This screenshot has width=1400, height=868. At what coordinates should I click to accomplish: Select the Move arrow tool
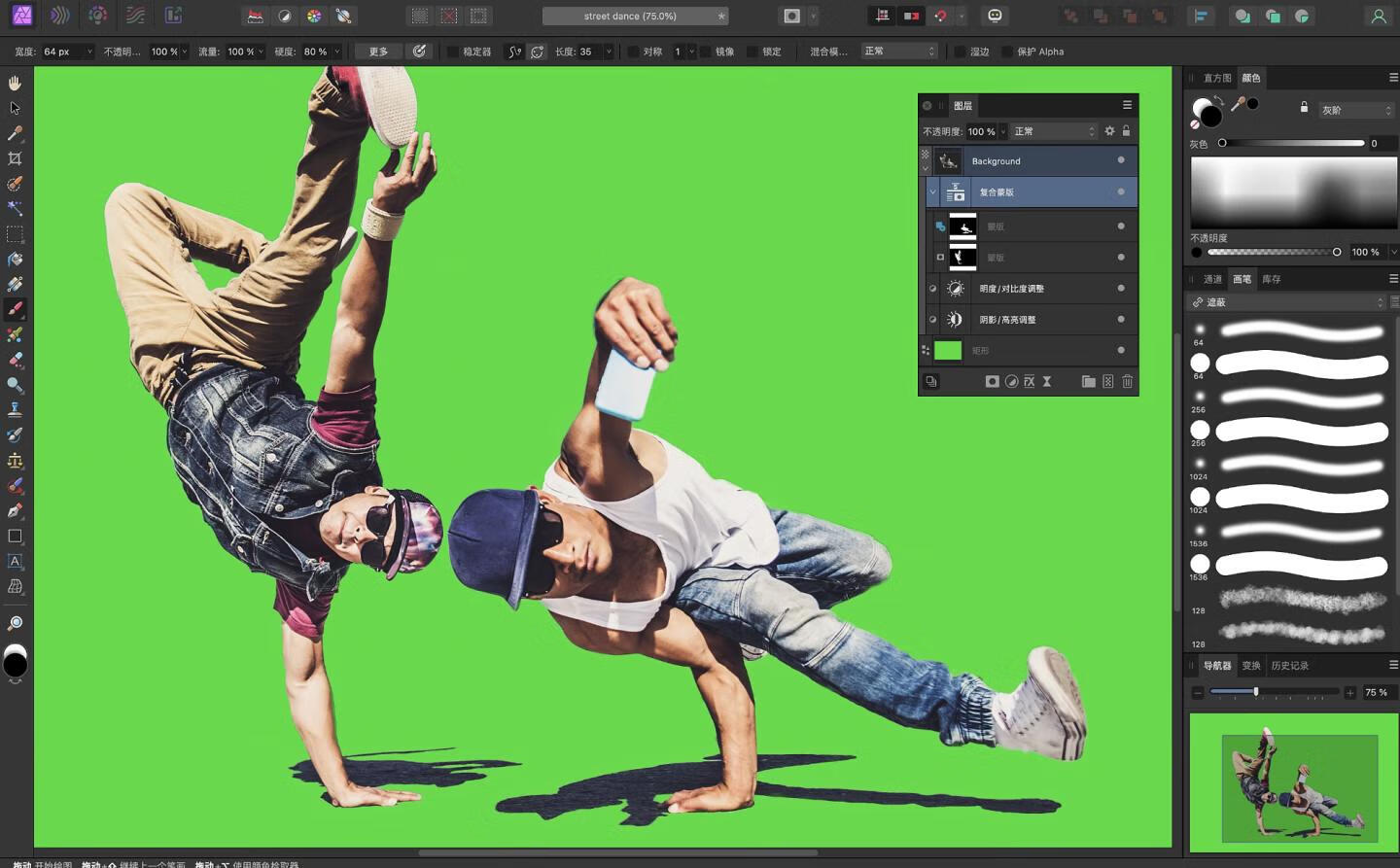click(x=15, y=108)
